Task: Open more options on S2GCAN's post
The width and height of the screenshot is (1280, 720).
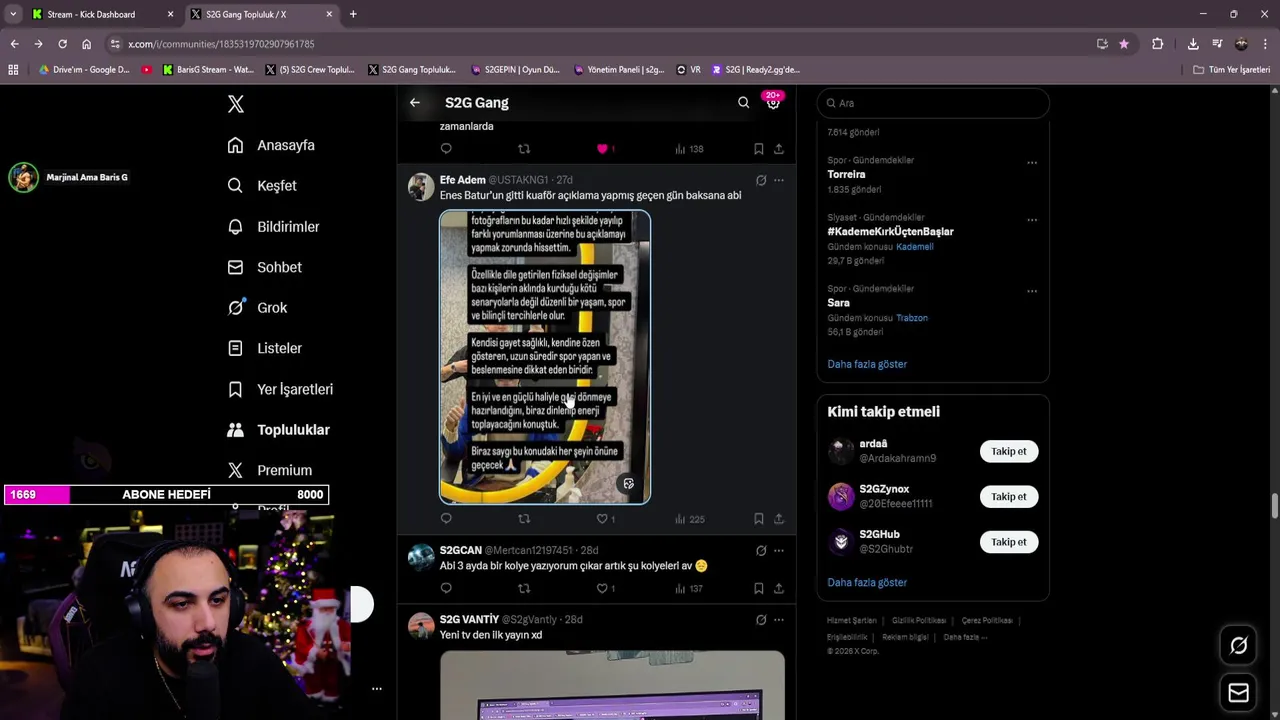Action: coord(779,550)
